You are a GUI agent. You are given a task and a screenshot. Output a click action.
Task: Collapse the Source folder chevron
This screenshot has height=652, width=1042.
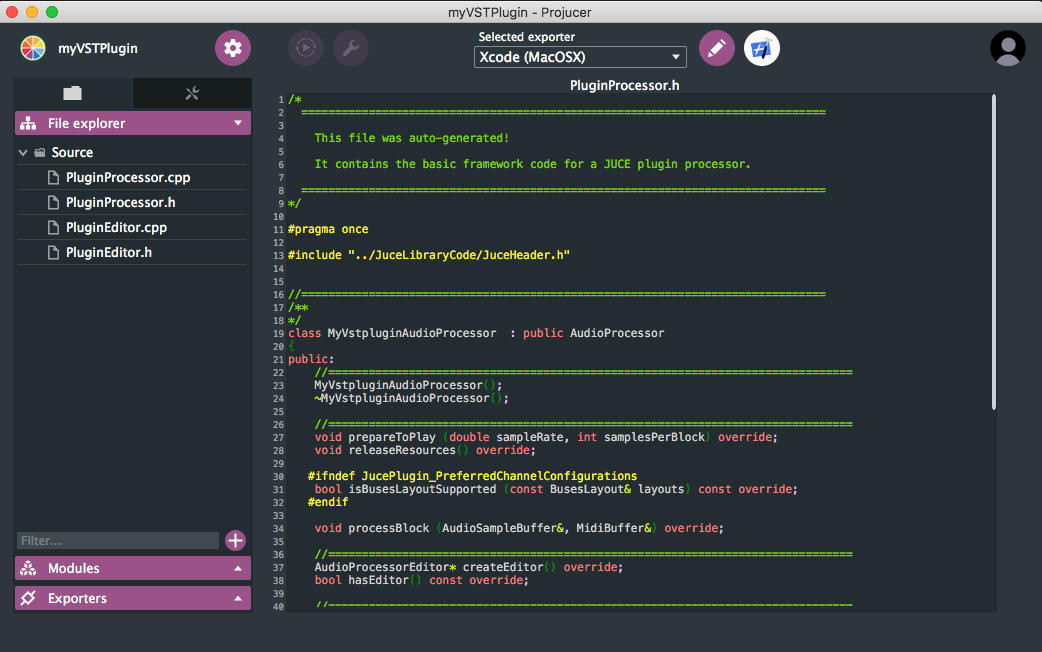[23, 152]
